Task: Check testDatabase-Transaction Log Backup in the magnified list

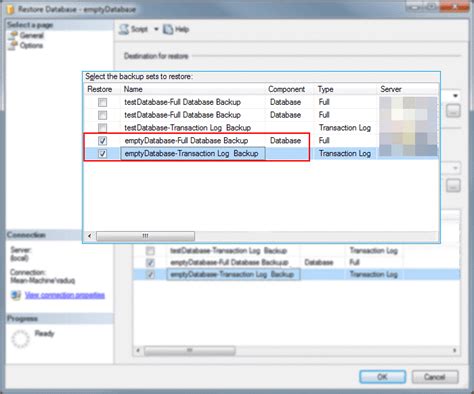Action: [x=102, y=128]
